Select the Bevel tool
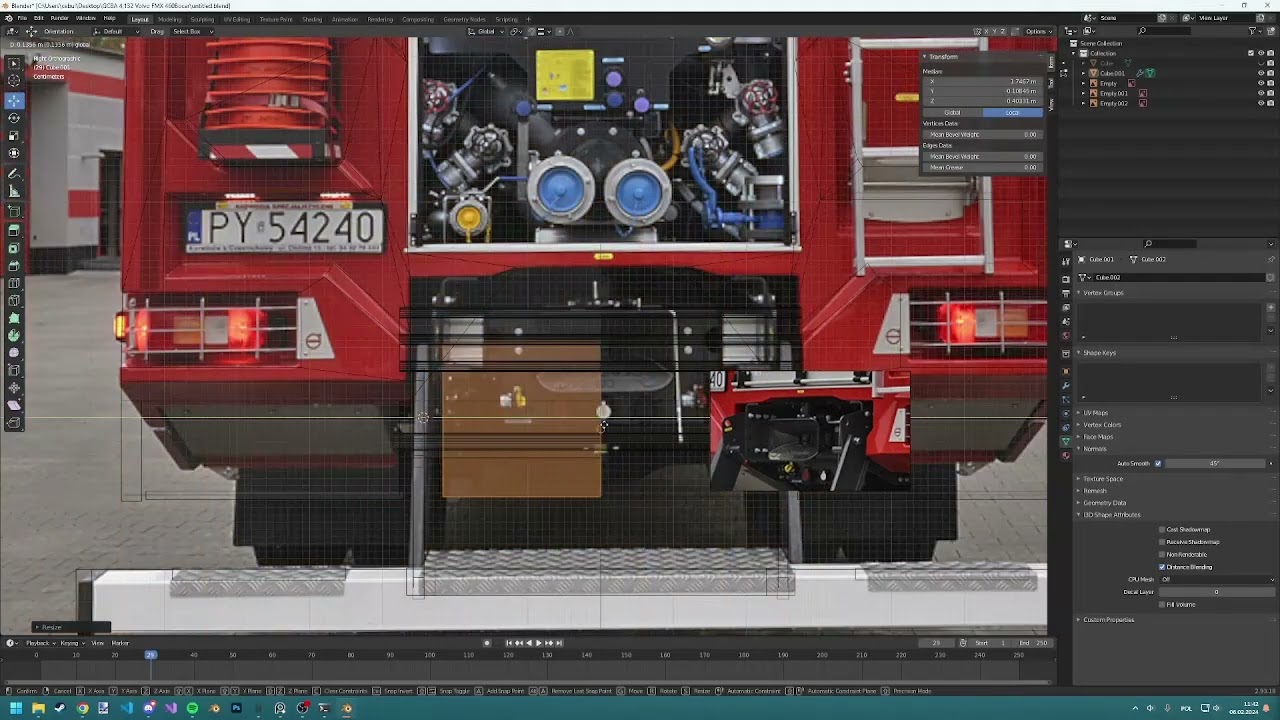The image size is (1280, 720). (x=14, y=266)
